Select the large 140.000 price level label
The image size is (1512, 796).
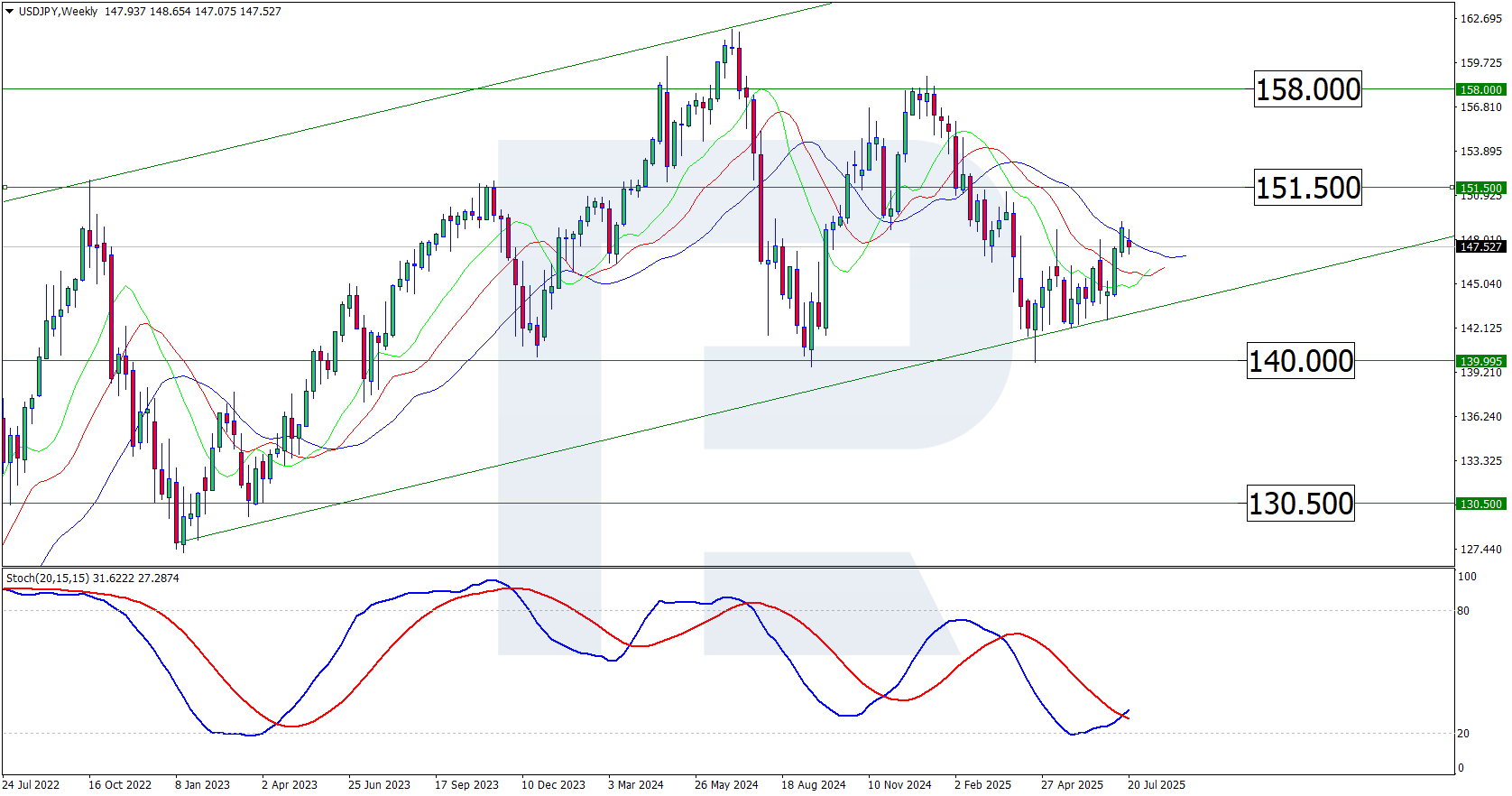coord(1300,361)
